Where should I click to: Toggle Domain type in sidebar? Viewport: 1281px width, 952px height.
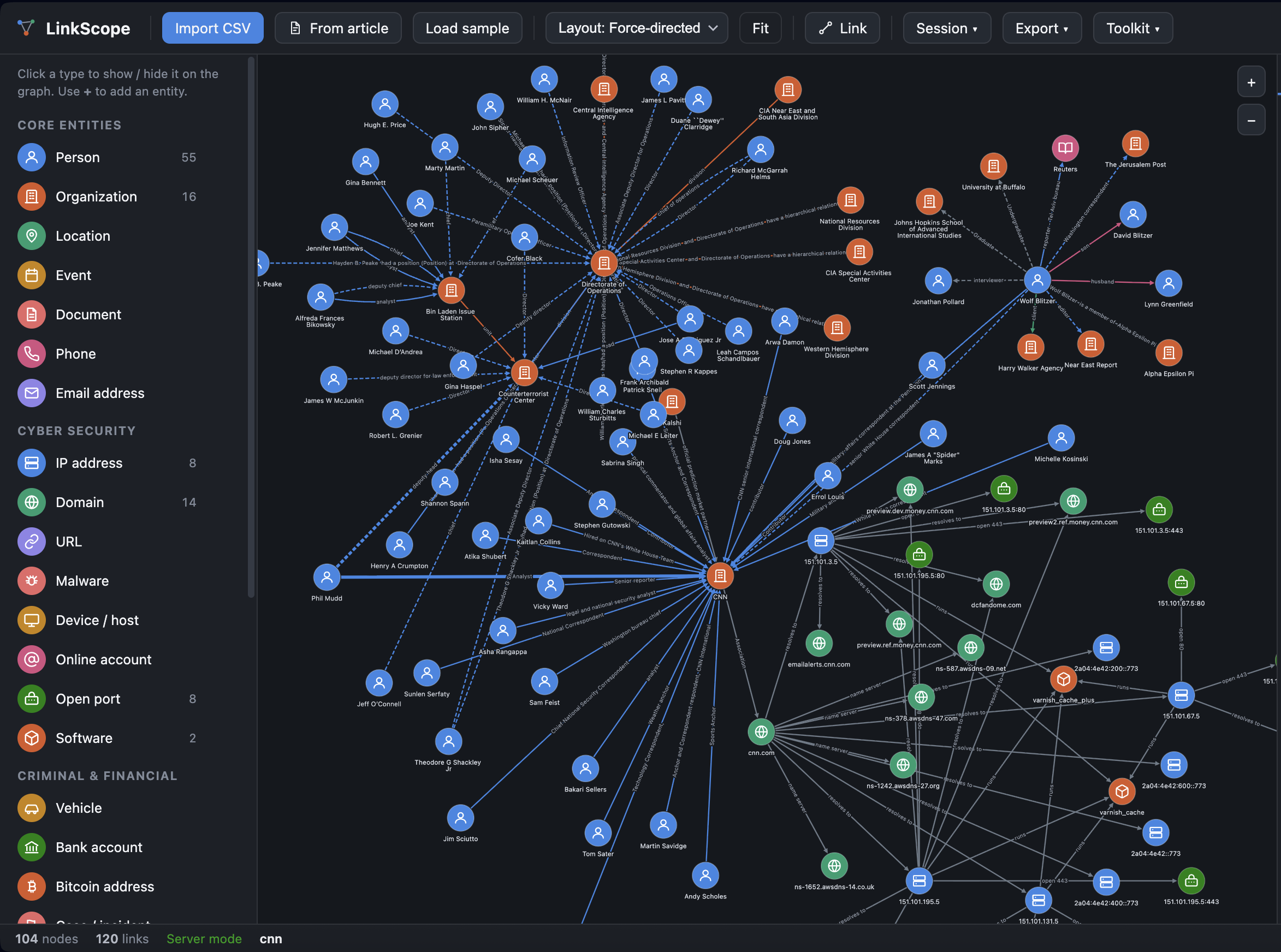[106, 502]
